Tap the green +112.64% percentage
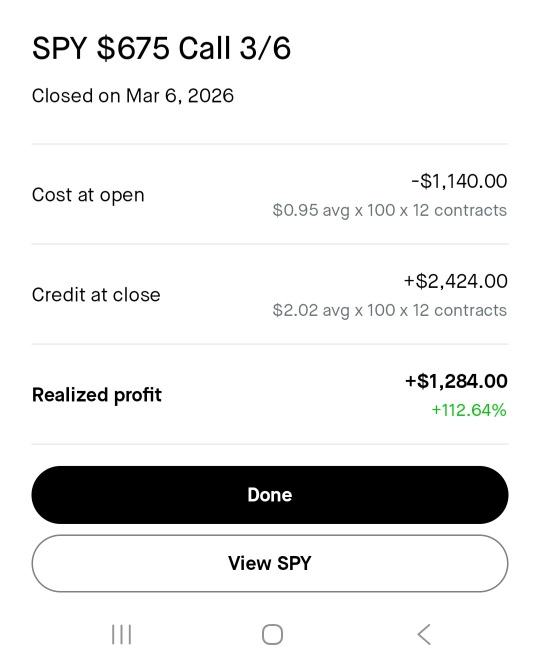The height and width of the screenshot is (666, 540). [x=469, y=410]
